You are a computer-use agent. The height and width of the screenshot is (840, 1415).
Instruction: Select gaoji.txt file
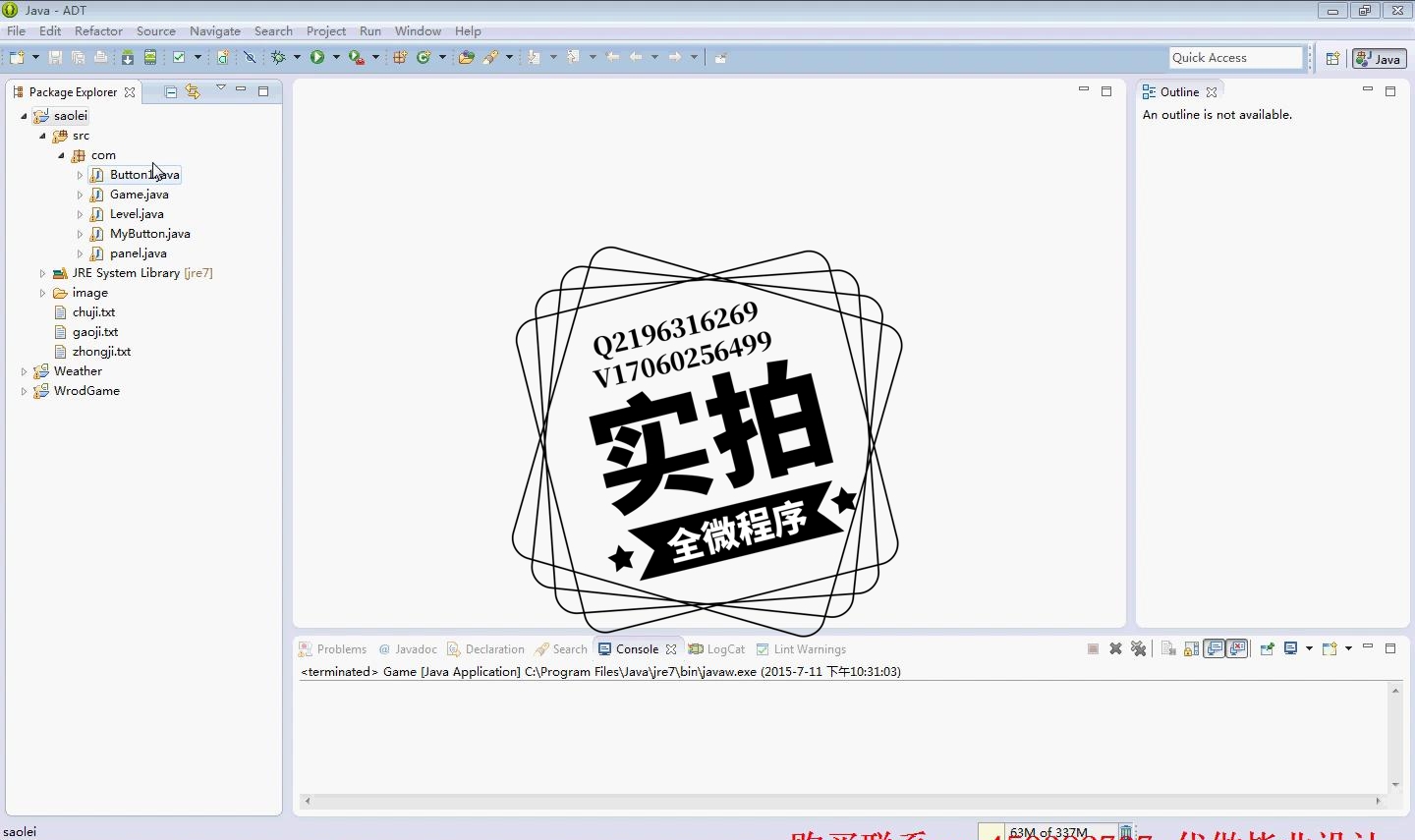point(94,332)
